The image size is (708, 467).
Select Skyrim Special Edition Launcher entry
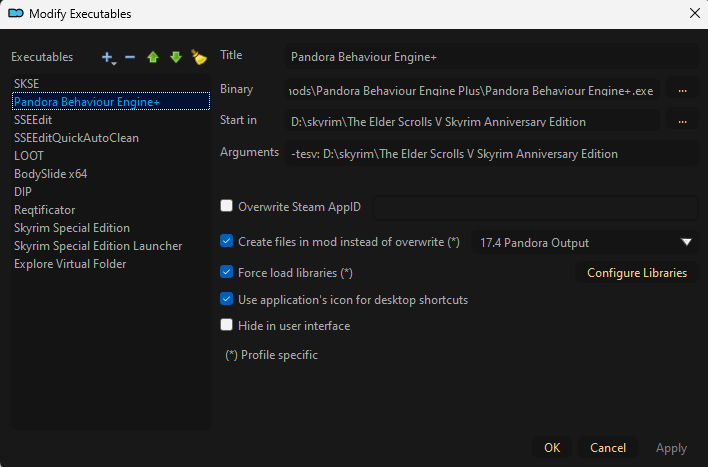[x=111, y=246]
